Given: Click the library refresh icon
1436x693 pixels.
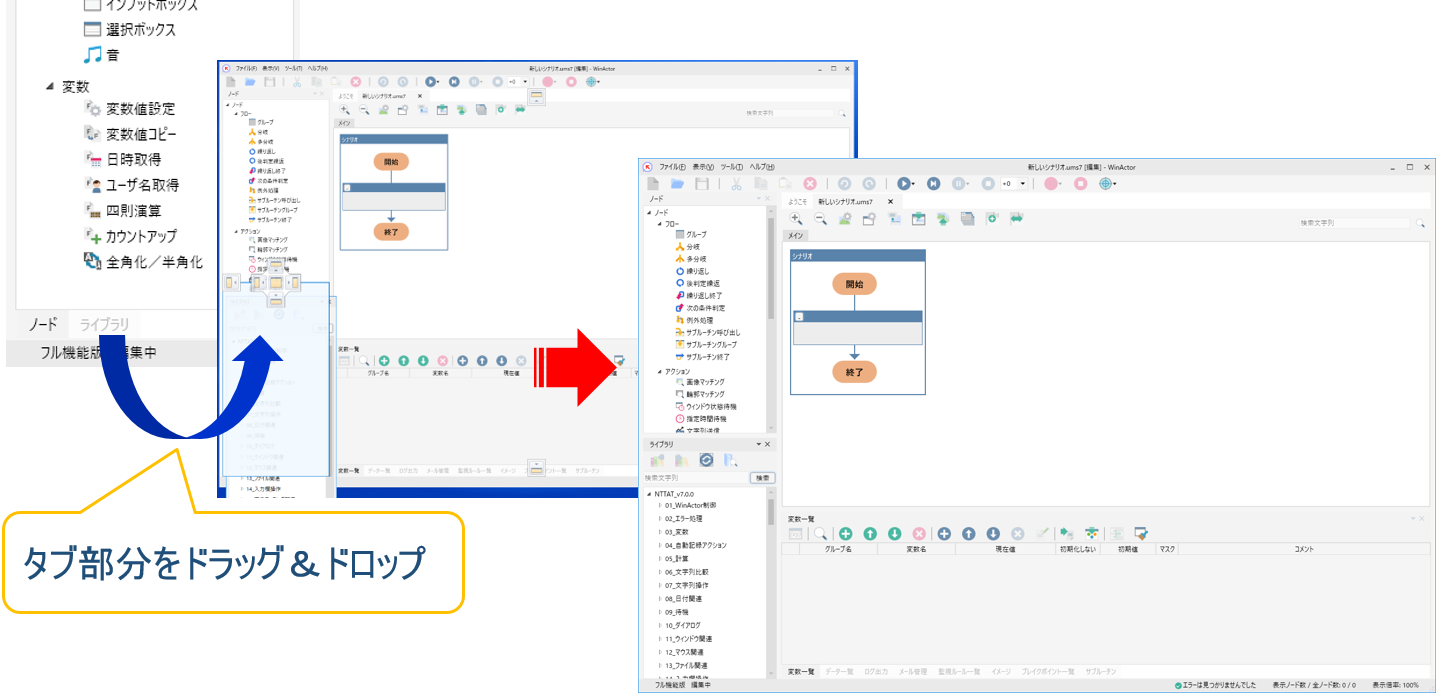Looking at the screenshot, I should 706,460.
